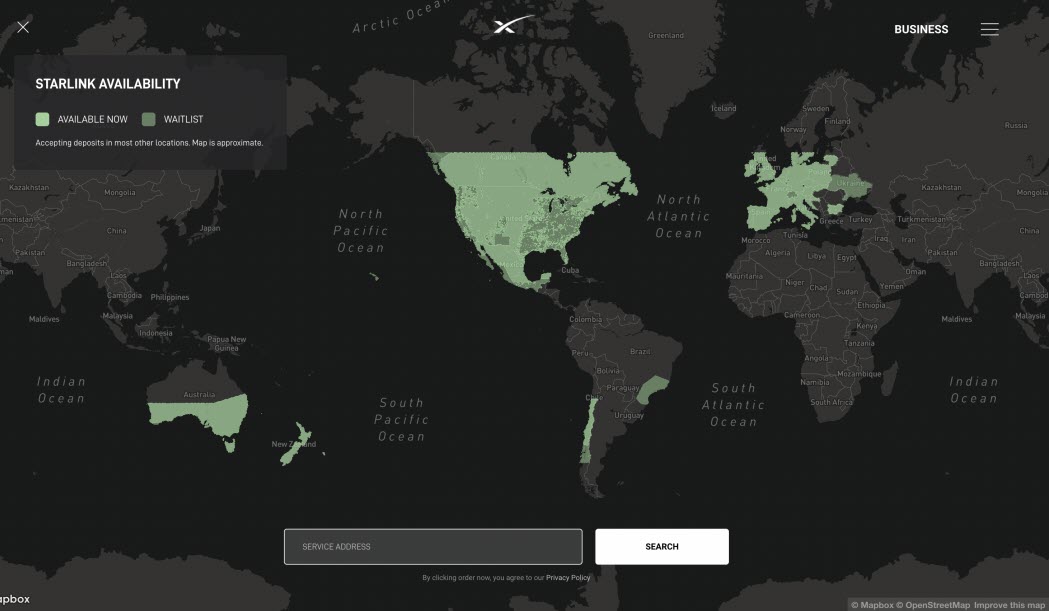This screenshot has width=1049, height=611.
Task: Click the SpaceX logo at top center
Action: click(x=513, y=26)
